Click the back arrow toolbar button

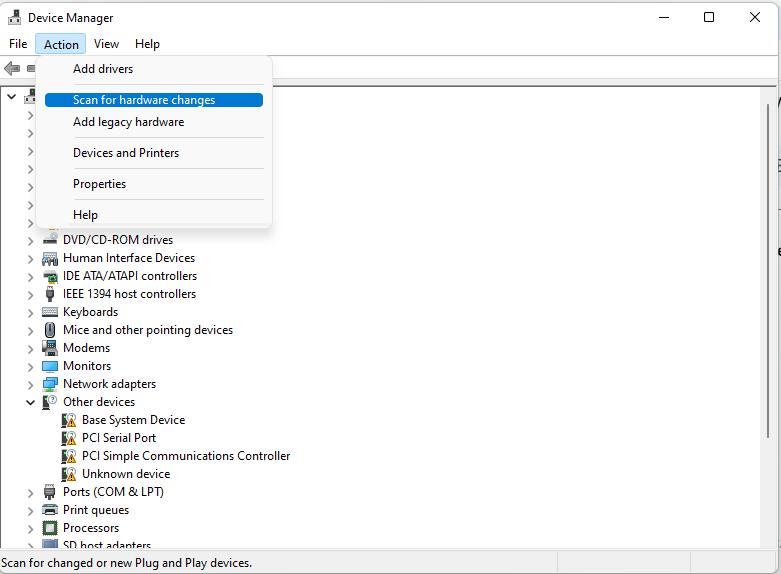click(12, 69)
